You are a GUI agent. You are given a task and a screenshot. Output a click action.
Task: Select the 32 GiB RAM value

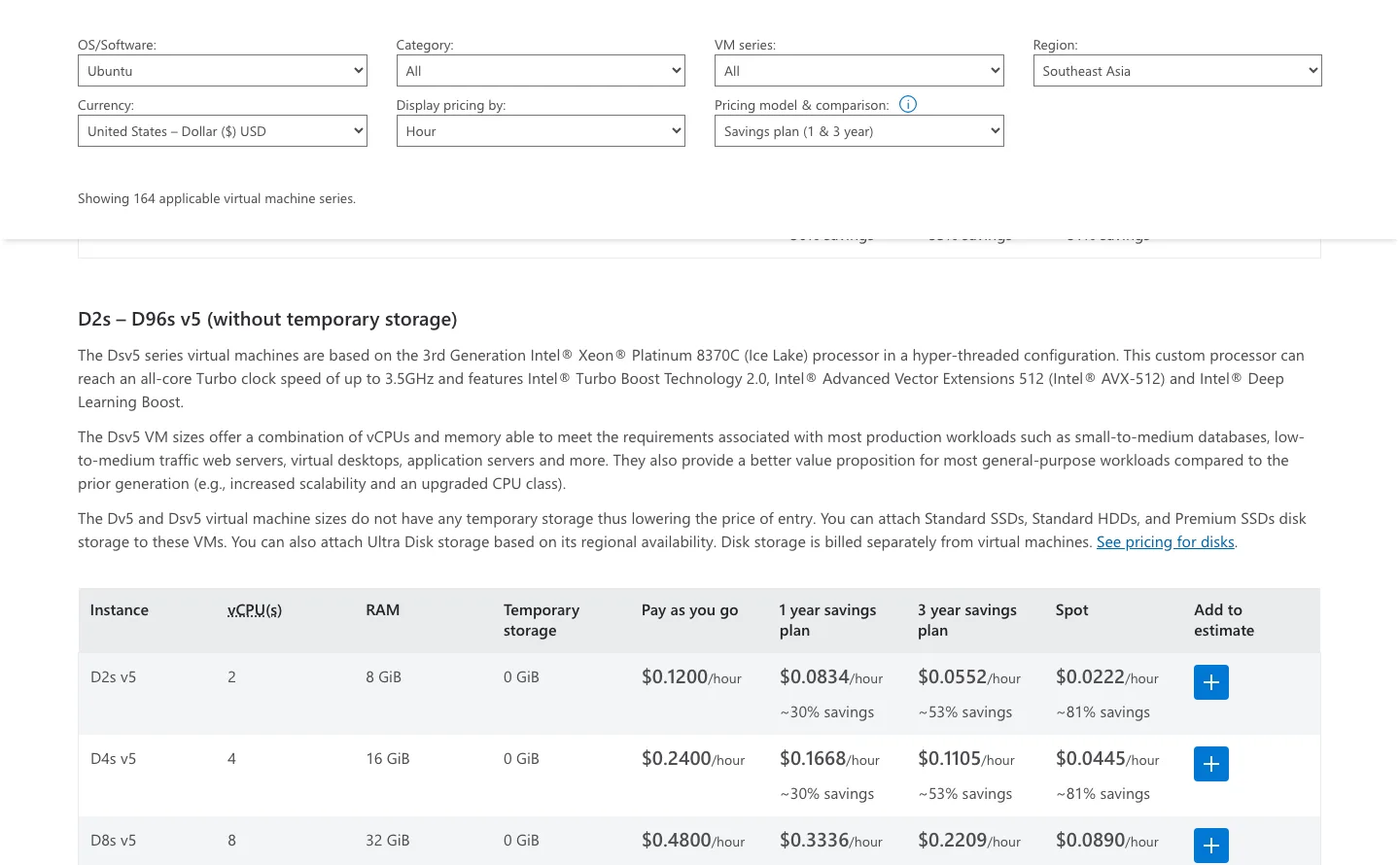pyautogui.click(x=388, y=841)
